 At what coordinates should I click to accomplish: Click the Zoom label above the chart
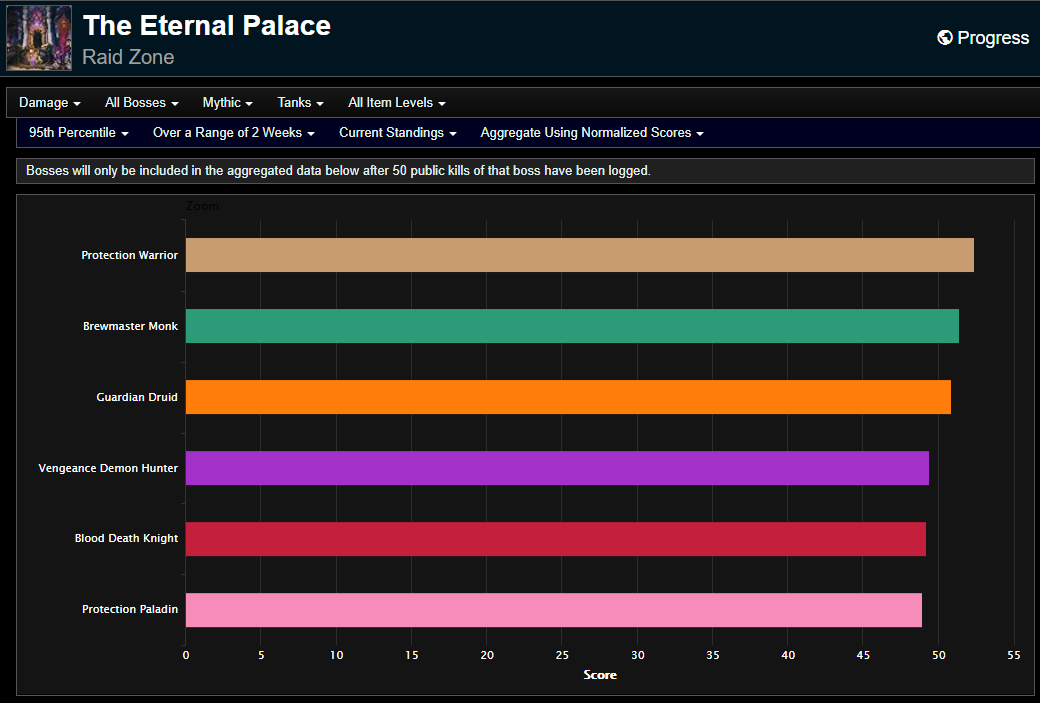coord(202,206)
